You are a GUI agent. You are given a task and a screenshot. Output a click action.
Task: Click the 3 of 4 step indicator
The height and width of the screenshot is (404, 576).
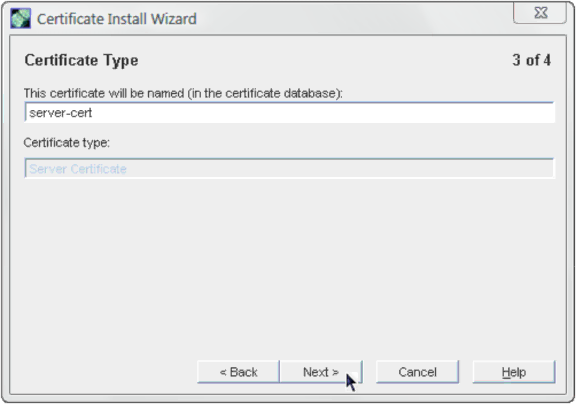pyautogui.click(x=532, y=60)
